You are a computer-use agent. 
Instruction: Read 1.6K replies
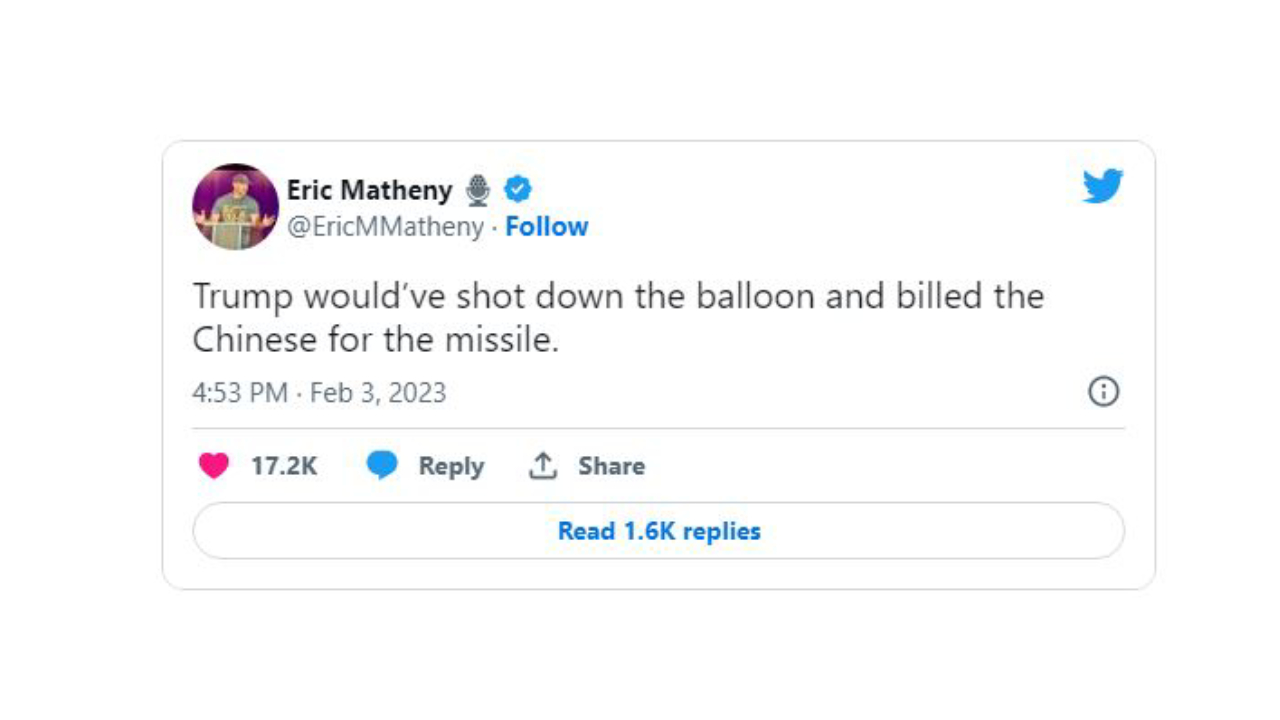pyautogui.click(x=658, y=531)
